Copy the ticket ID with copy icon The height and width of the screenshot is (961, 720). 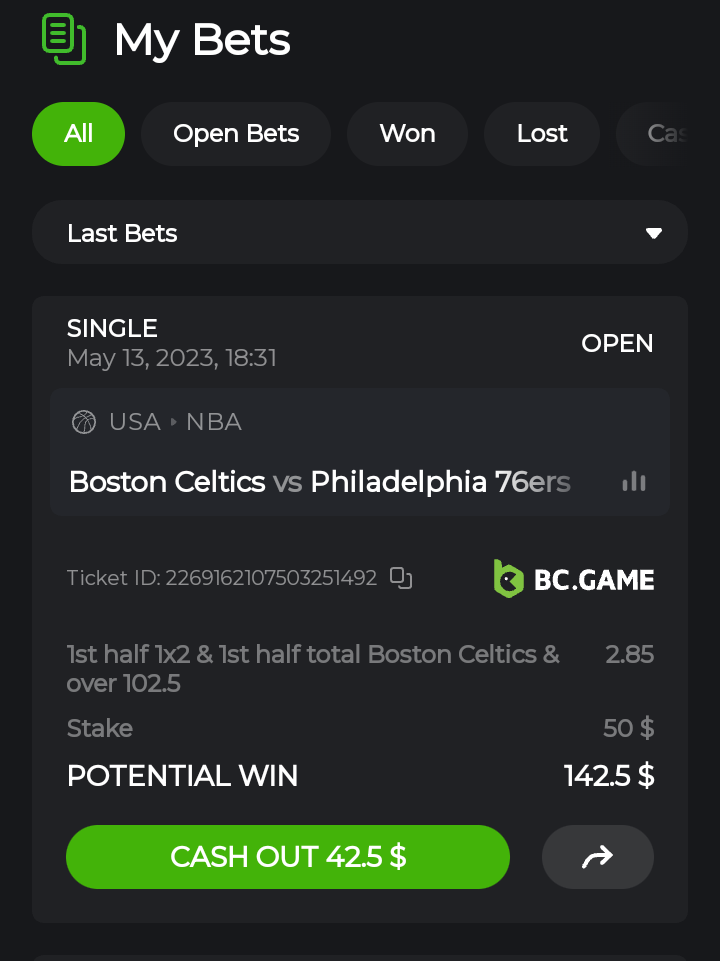(401, 578)
